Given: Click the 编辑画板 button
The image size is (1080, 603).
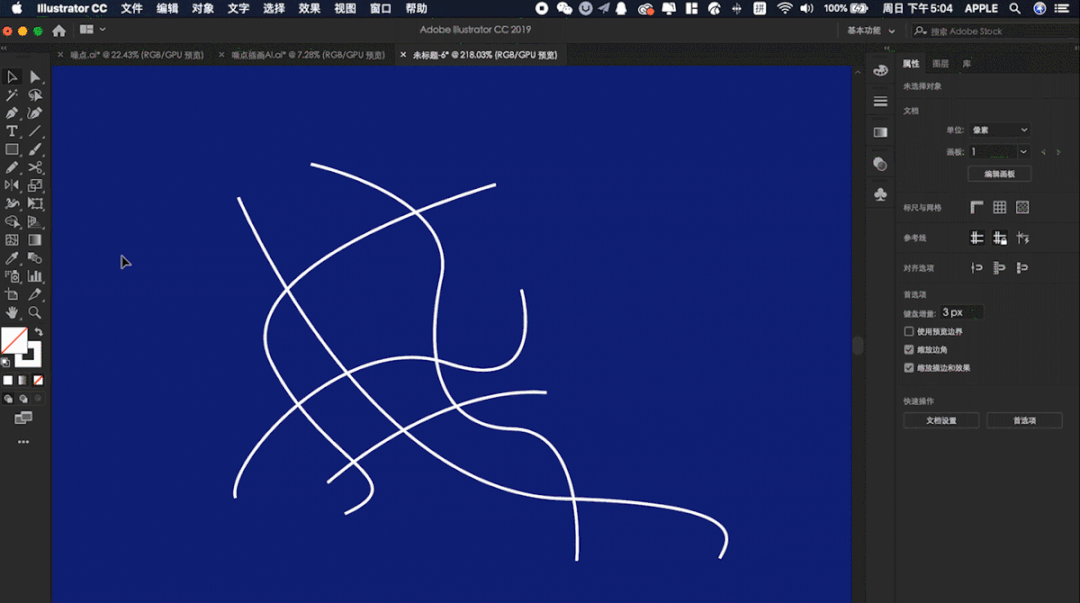Looking at the screenshot, I should pyautogui.click(x=999, y=174).
